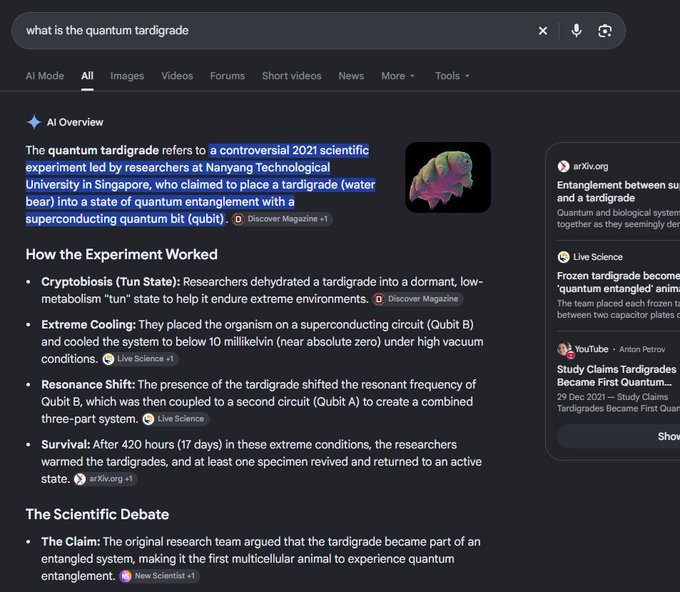Click the Live Science favicon in sidebar

point(563,257)
